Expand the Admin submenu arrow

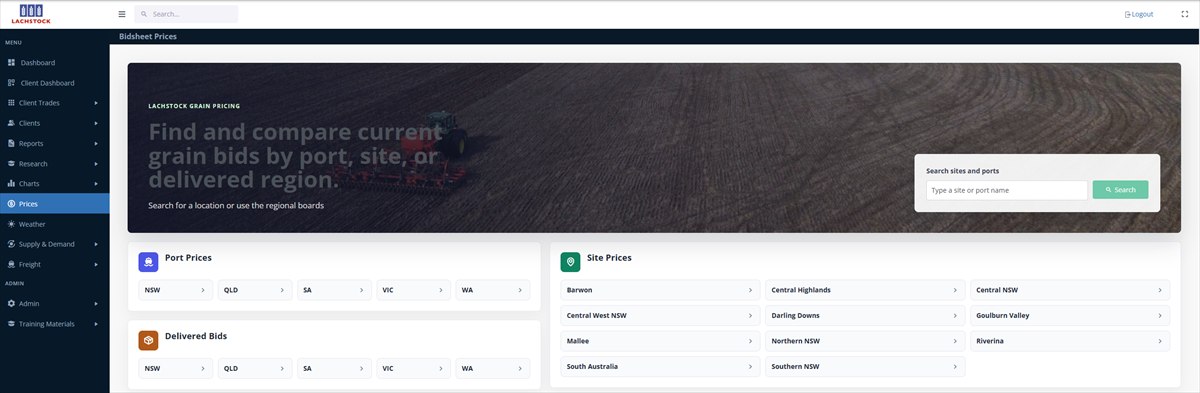click(x=97, y=303)
